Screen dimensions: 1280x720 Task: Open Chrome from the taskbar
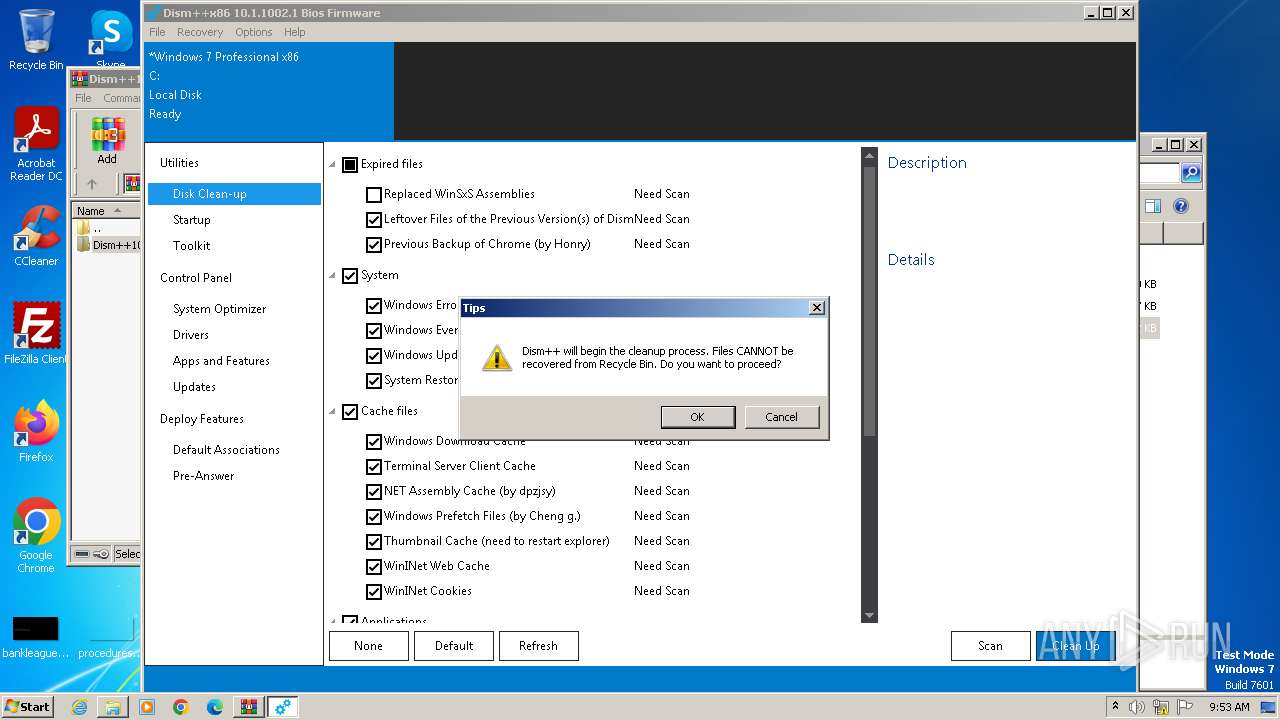(181, 707)
